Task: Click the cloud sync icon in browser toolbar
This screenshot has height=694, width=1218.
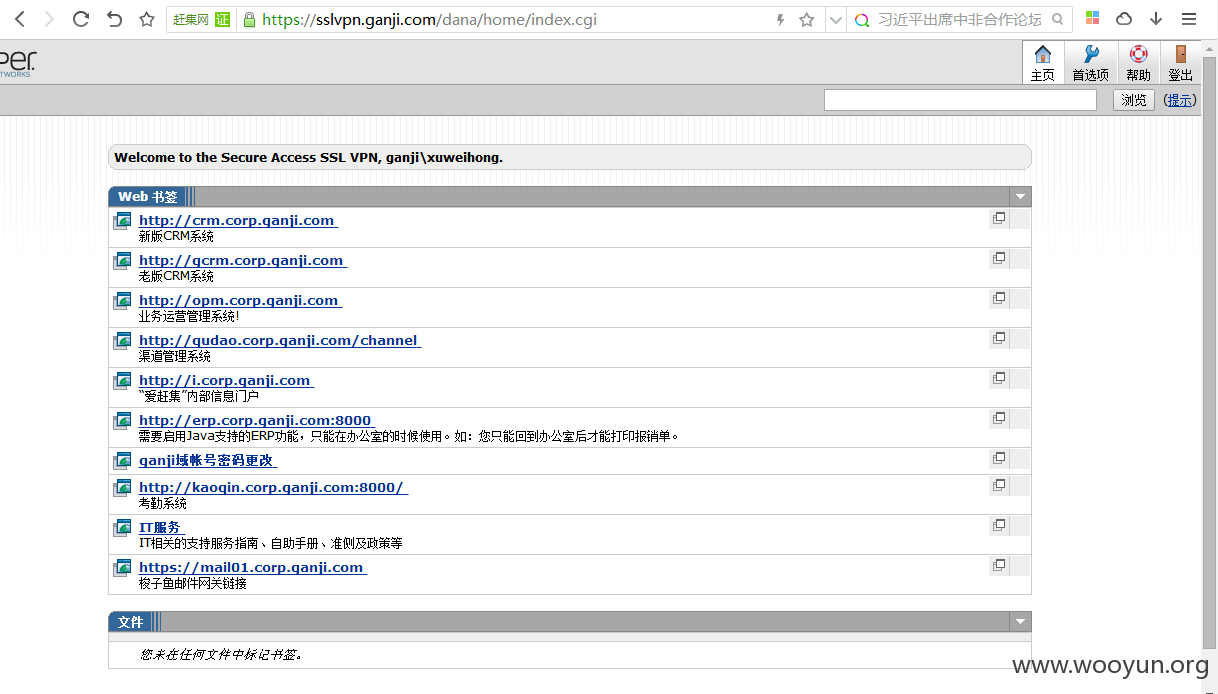Action: (x=1124, y=19)
